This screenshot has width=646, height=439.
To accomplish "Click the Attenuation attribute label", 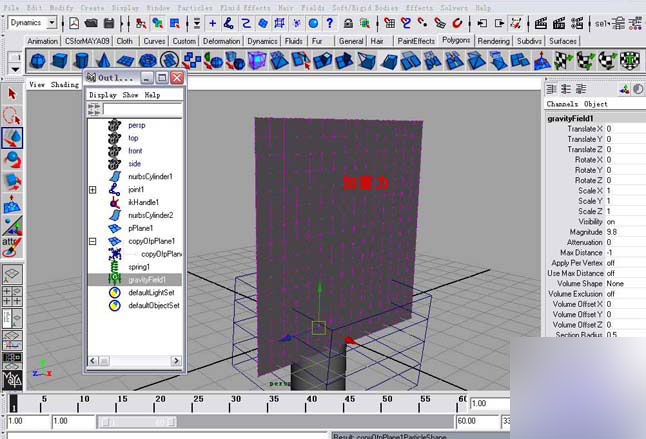I will pos(585,242).
